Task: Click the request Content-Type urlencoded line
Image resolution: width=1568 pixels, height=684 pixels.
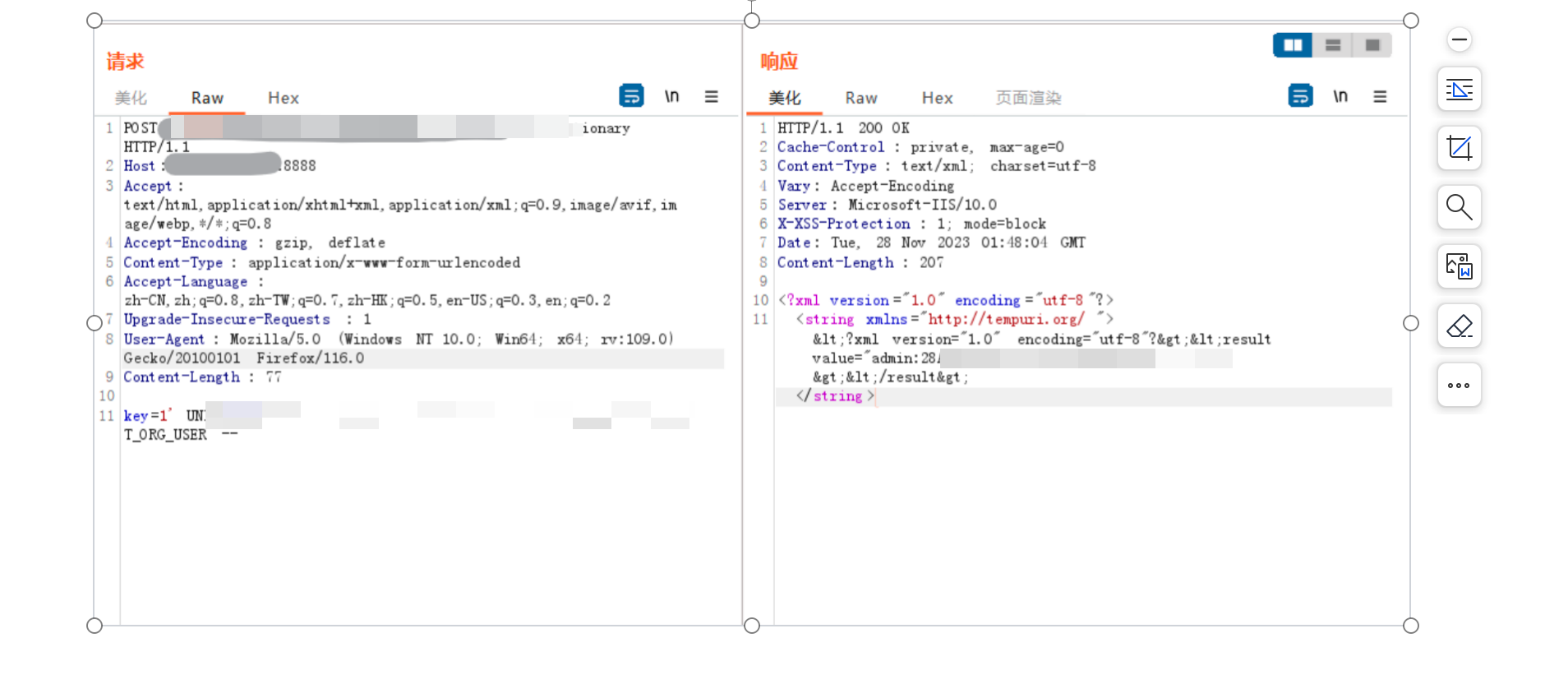Action: pos(322,262)
